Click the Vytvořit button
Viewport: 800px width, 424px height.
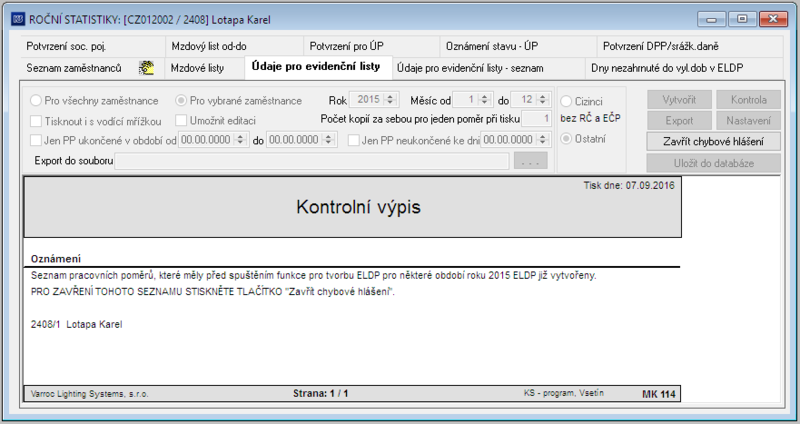click(679, 100)
